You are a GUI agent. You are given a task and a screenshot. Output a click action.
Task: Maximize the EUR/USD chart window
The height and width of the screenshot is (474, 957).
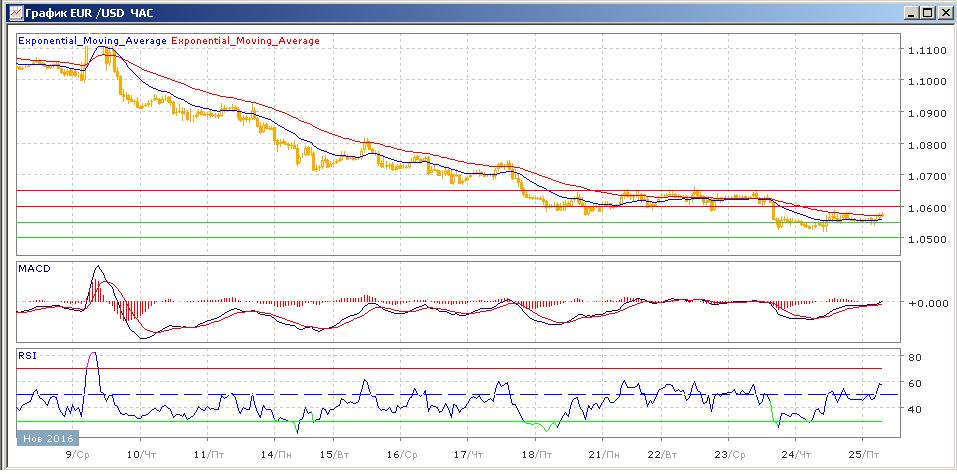(925, 13)
